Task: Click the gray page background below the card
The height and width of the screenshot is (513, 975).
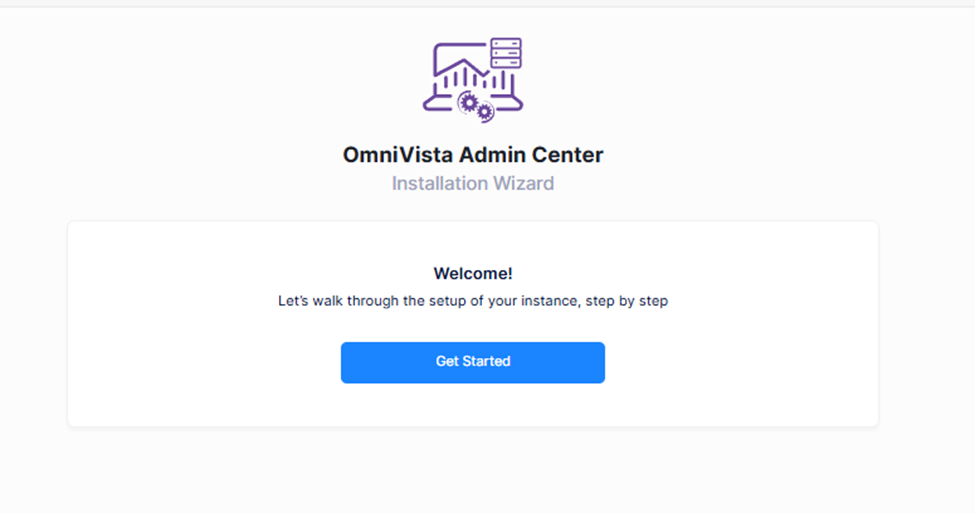Action: tap(473, 470)
